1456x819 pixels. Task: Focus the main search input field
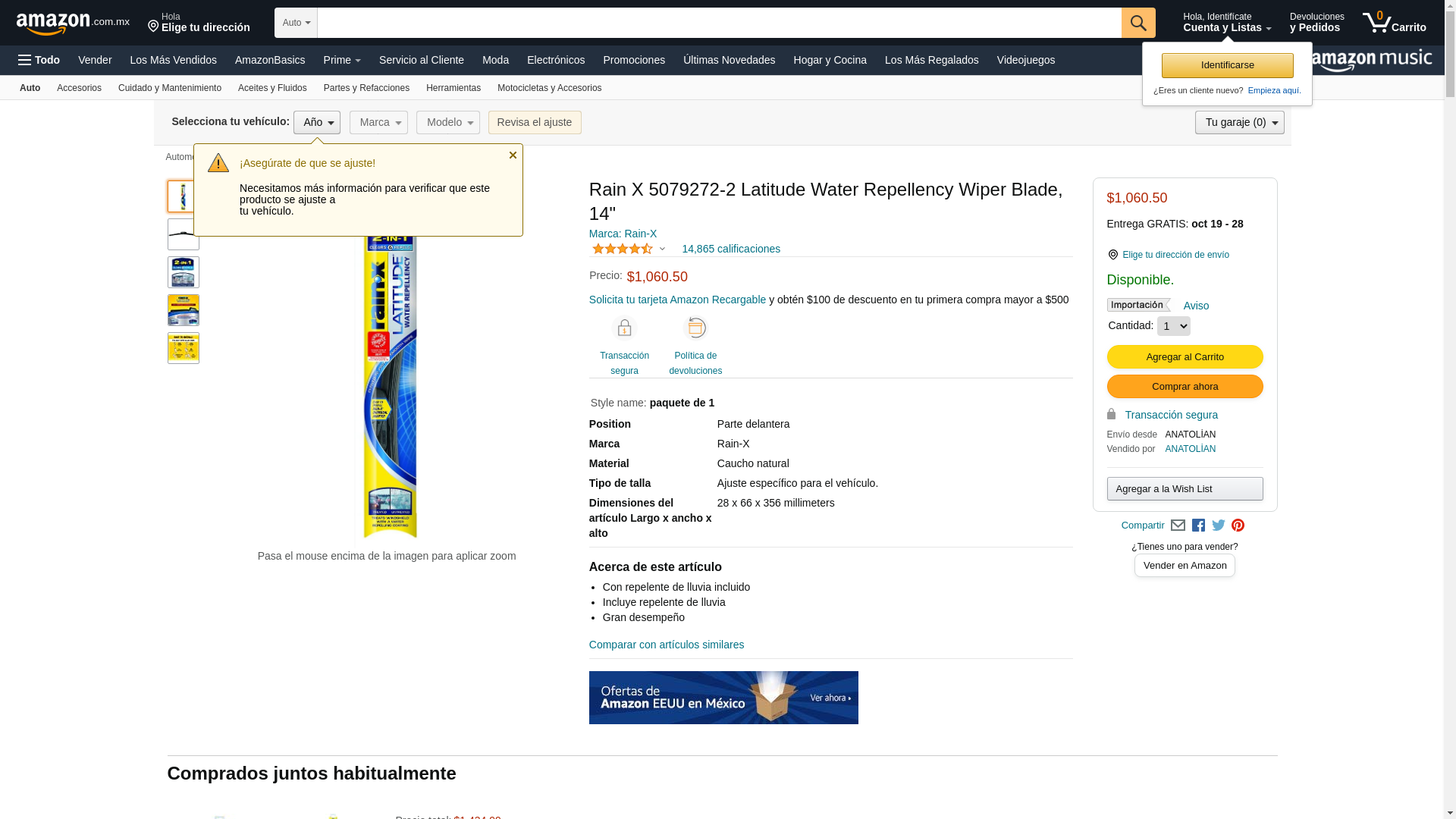coord(719,23)
